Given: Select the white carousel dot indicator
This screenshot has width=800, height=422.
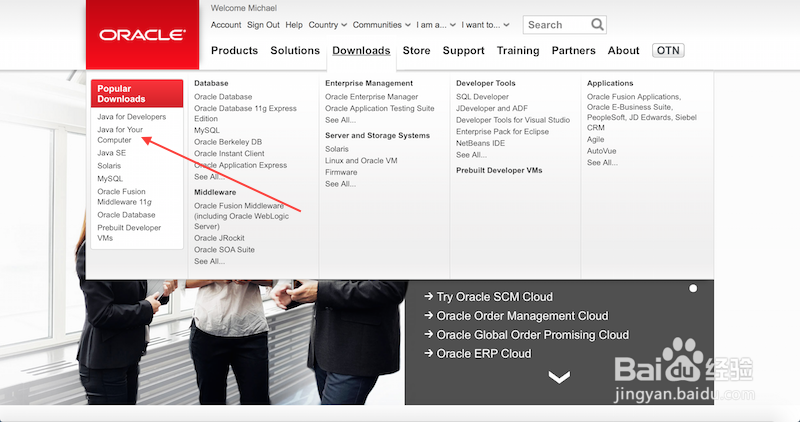Looking at the screenshot, I should pos(693,288).
